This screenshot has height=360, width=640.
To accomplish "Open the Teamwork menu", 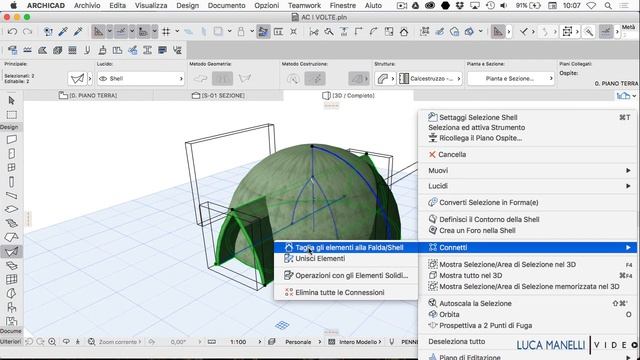I will pyautogui.click(x=304, y=6).
